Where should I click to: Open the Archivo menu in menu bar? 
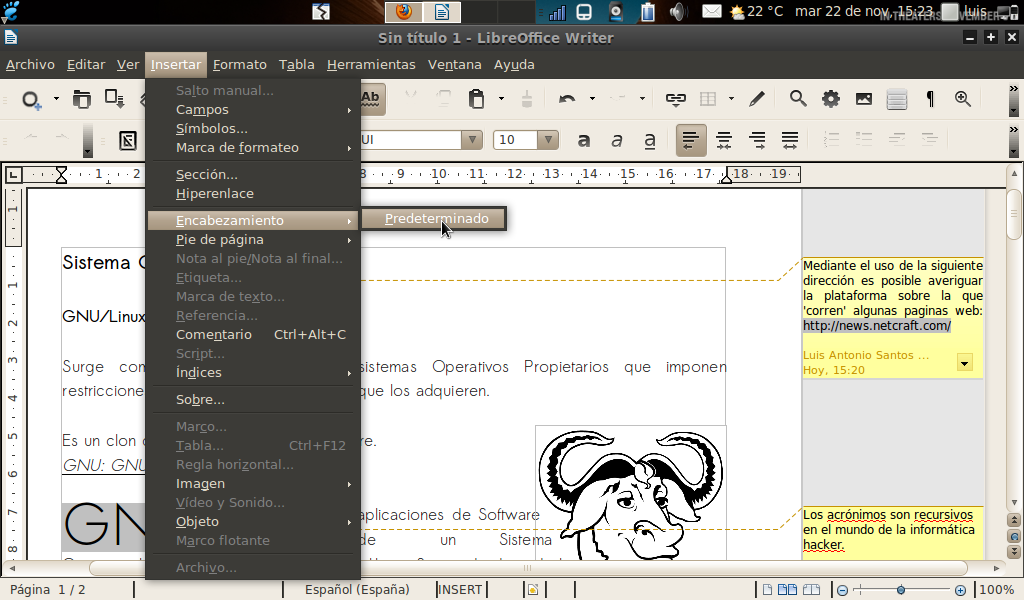pos(30,65)
